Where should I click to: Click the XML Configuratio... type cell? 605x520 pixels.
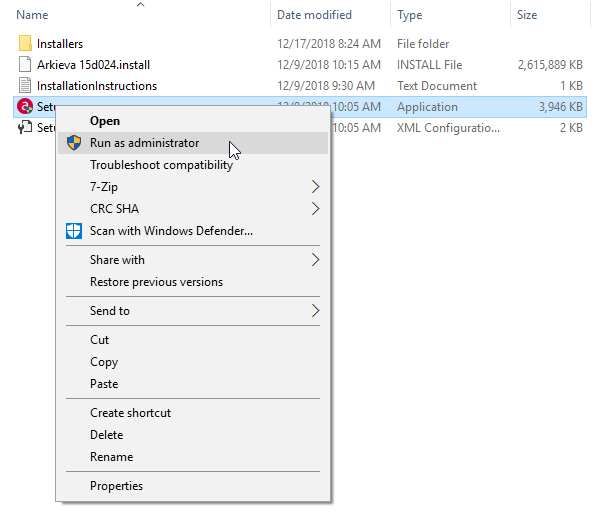click(x=448, y=128)
